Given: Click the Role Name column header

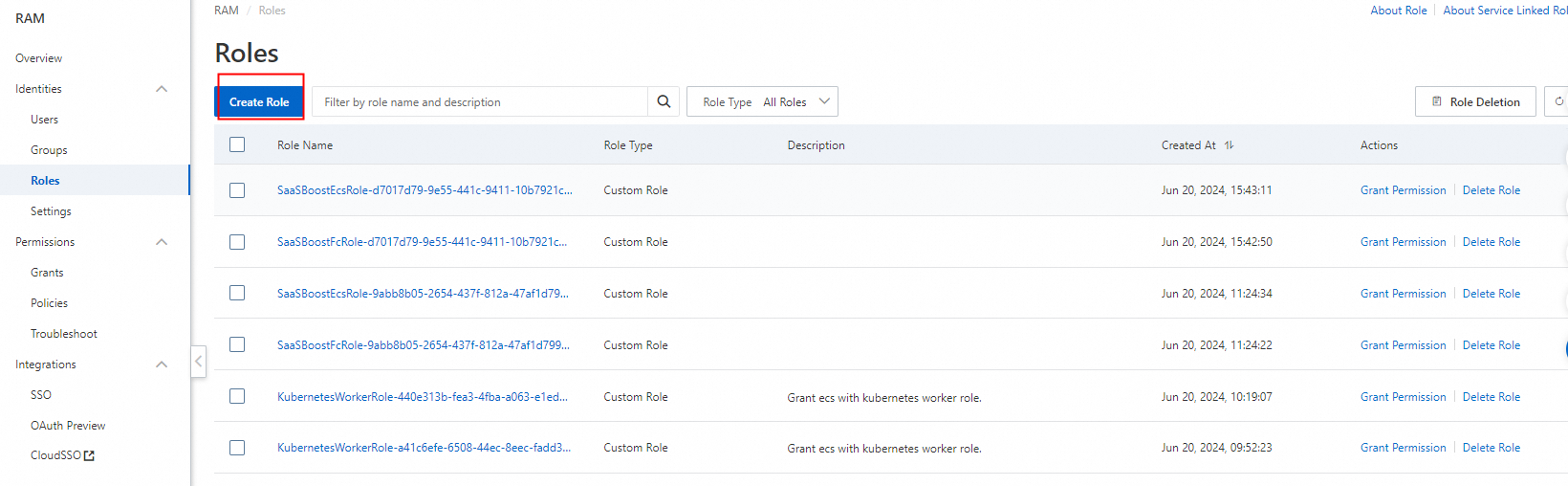Looking at the screenshot, I should 305,145.
